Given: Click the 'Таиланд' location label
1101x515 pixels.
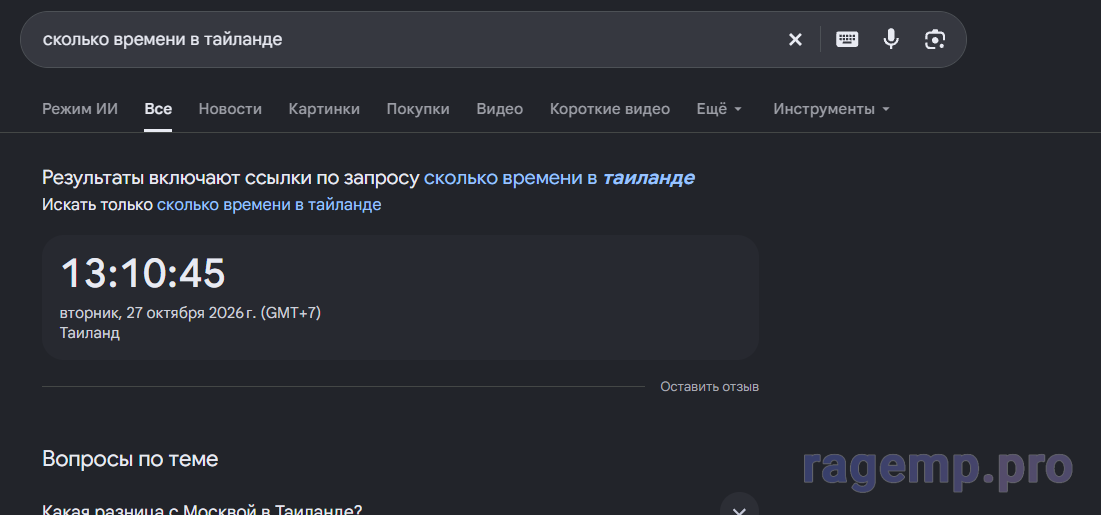Looking at the screenshot, I should click(90, 333).
